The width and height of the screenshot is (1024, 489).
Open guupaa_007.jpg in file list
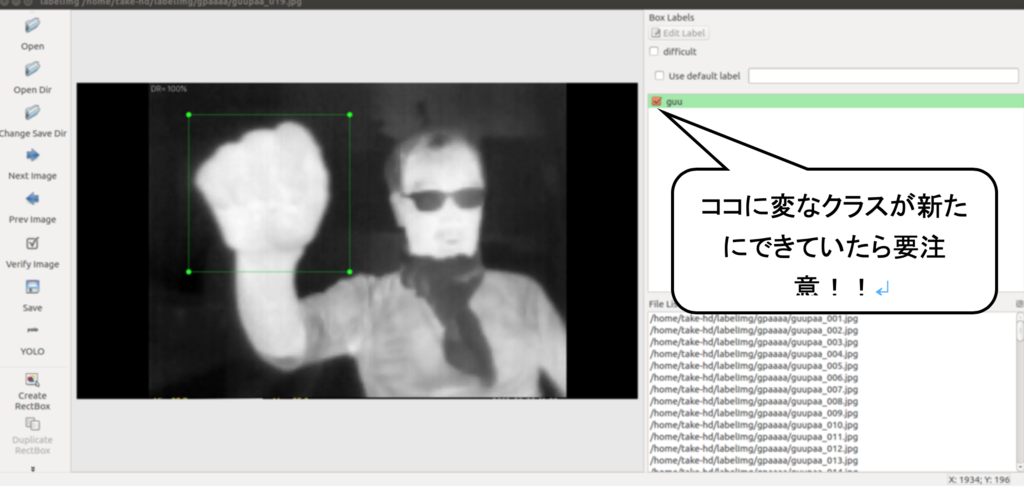[x=754, y=389]
